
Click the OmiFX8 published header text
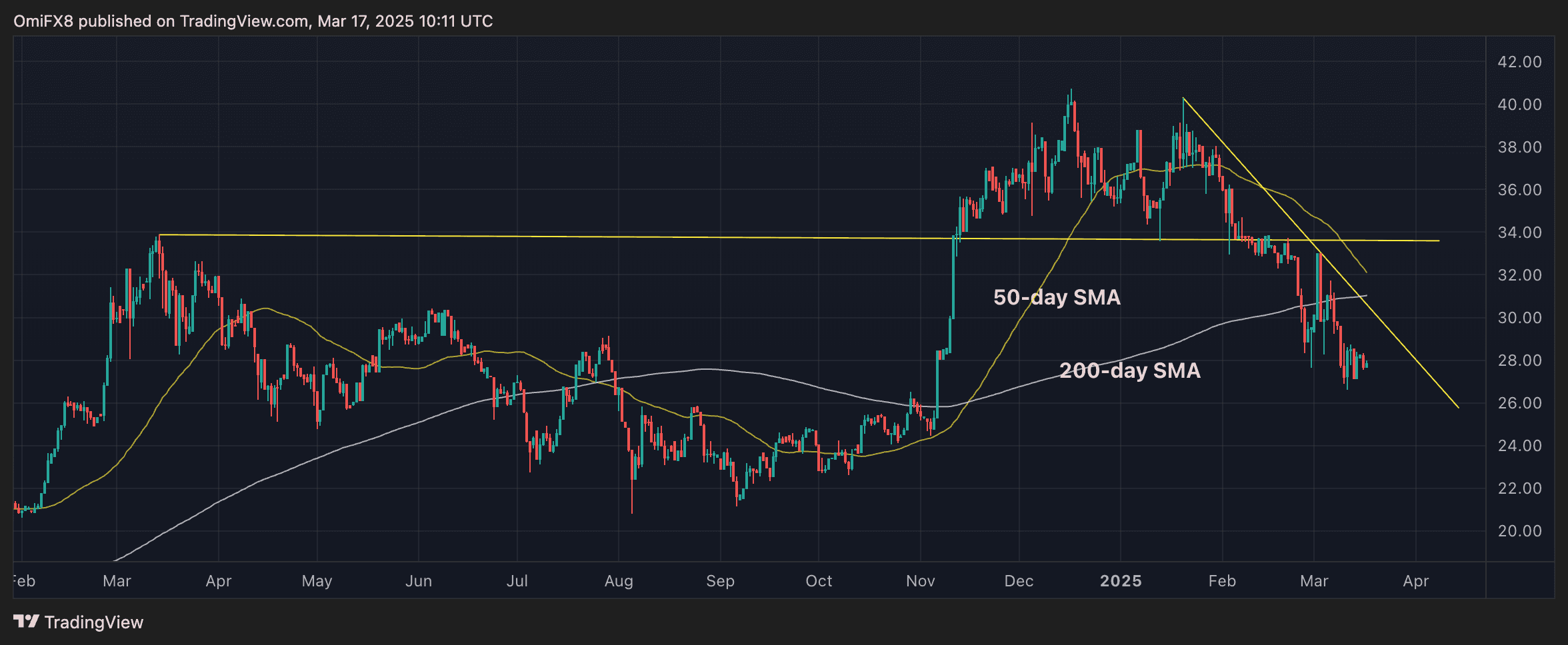pyautogui.click(x=253, y=21)
